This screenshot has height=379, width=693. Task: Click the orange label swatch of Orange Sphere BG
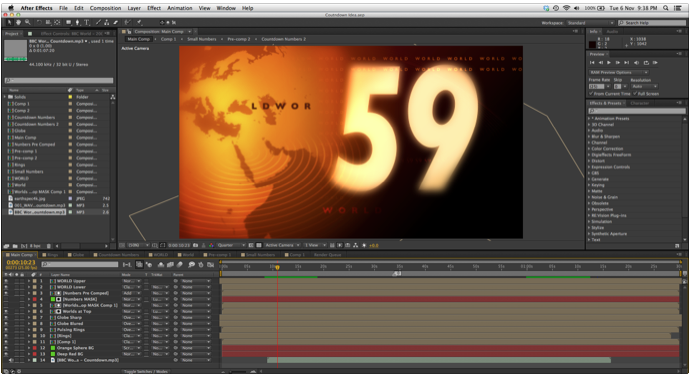pos(35,348)
